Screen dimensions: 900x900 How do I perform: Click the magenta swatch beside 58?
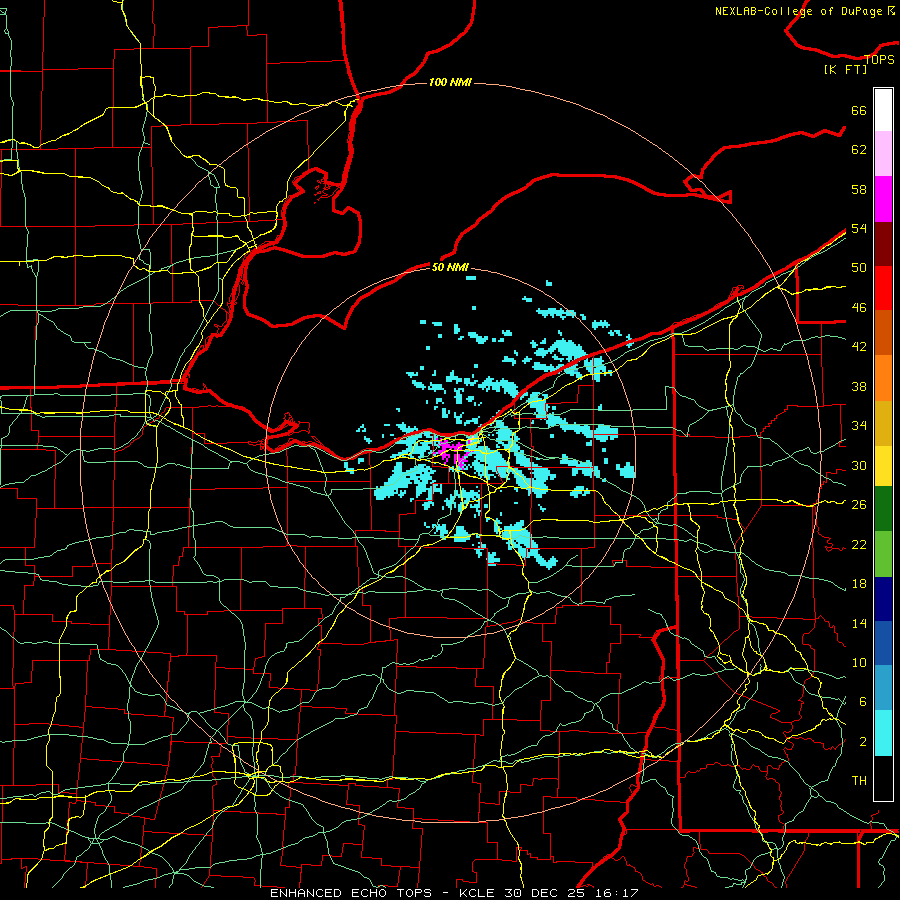pyautogui.click(x=883, y=199)
